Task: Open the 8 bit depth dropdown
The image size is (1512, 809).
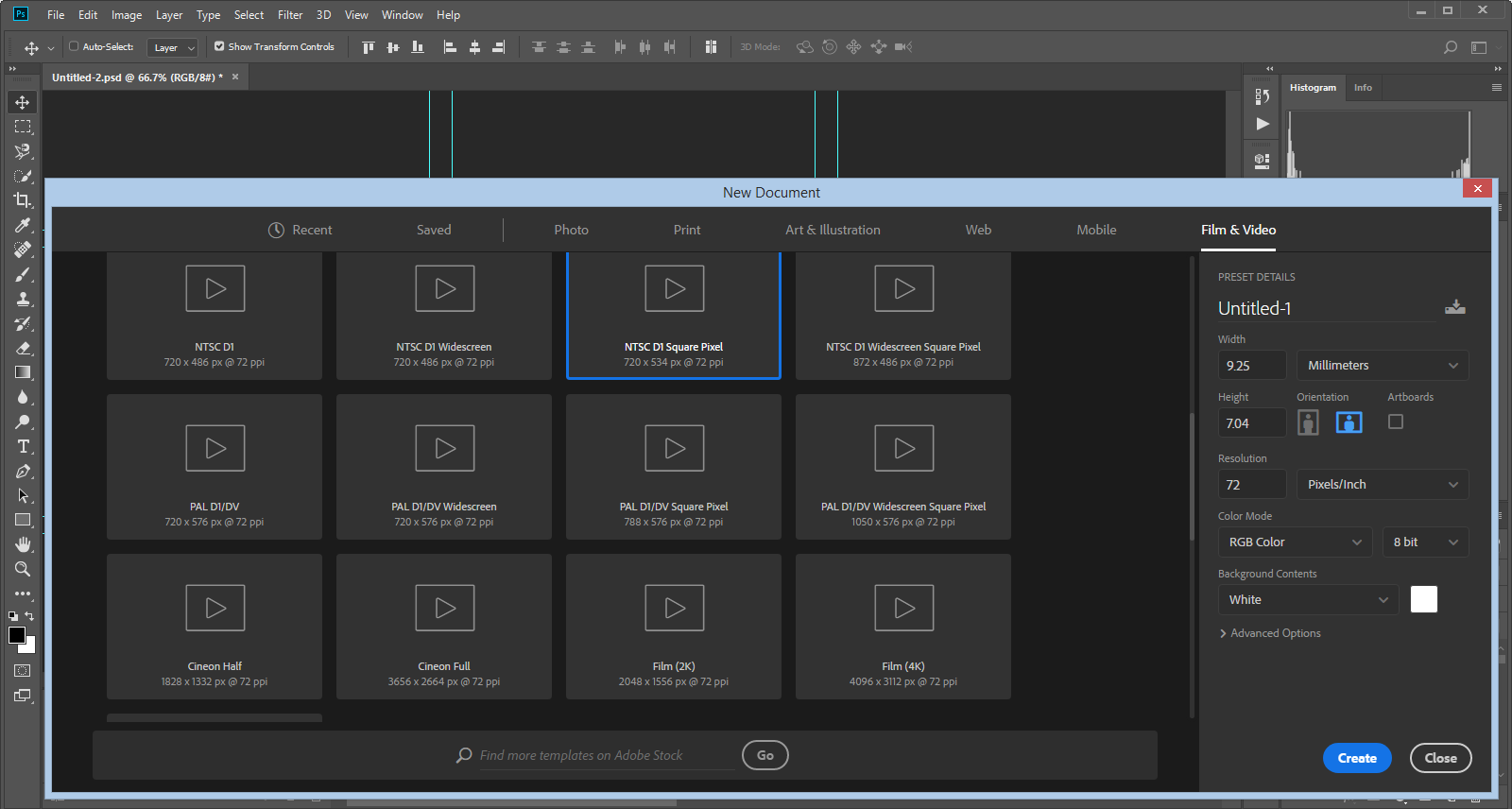Action: pos(1426,542)
